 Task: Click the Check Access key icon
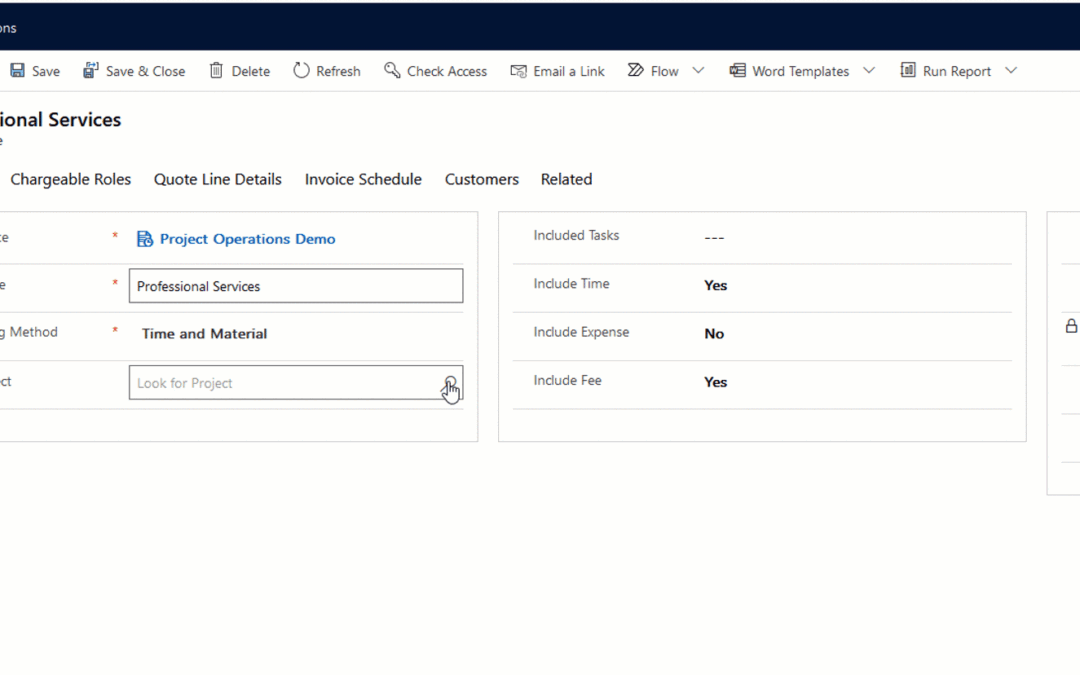[392, 70]
